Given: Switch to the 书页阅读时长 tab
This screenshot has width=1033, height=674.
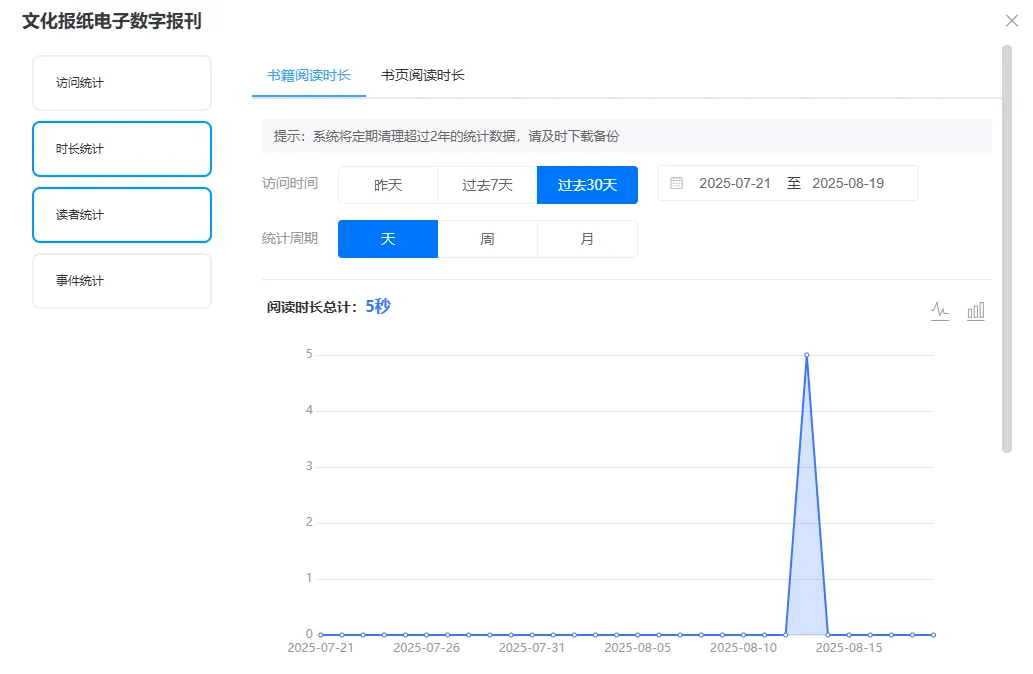Looking at the screenshot, I should coord(423,75).
